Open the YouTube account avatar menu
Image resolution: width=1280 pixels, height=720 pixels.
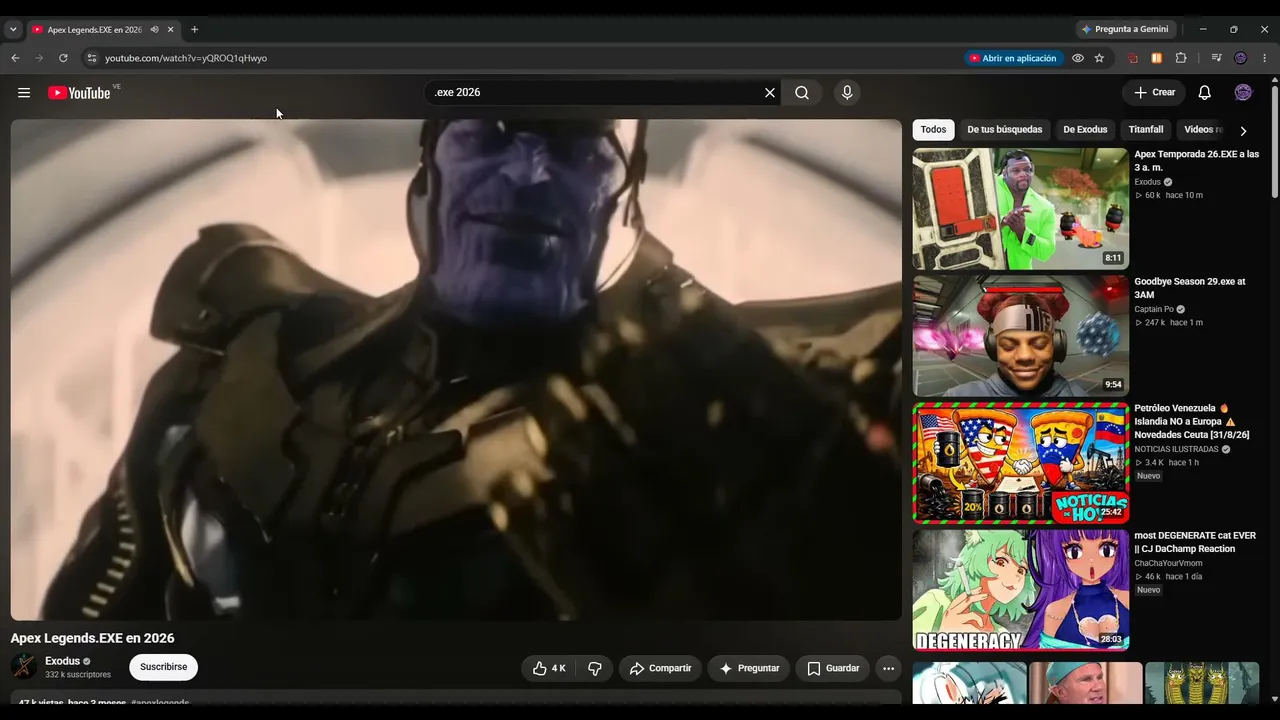pos(1243,93)
